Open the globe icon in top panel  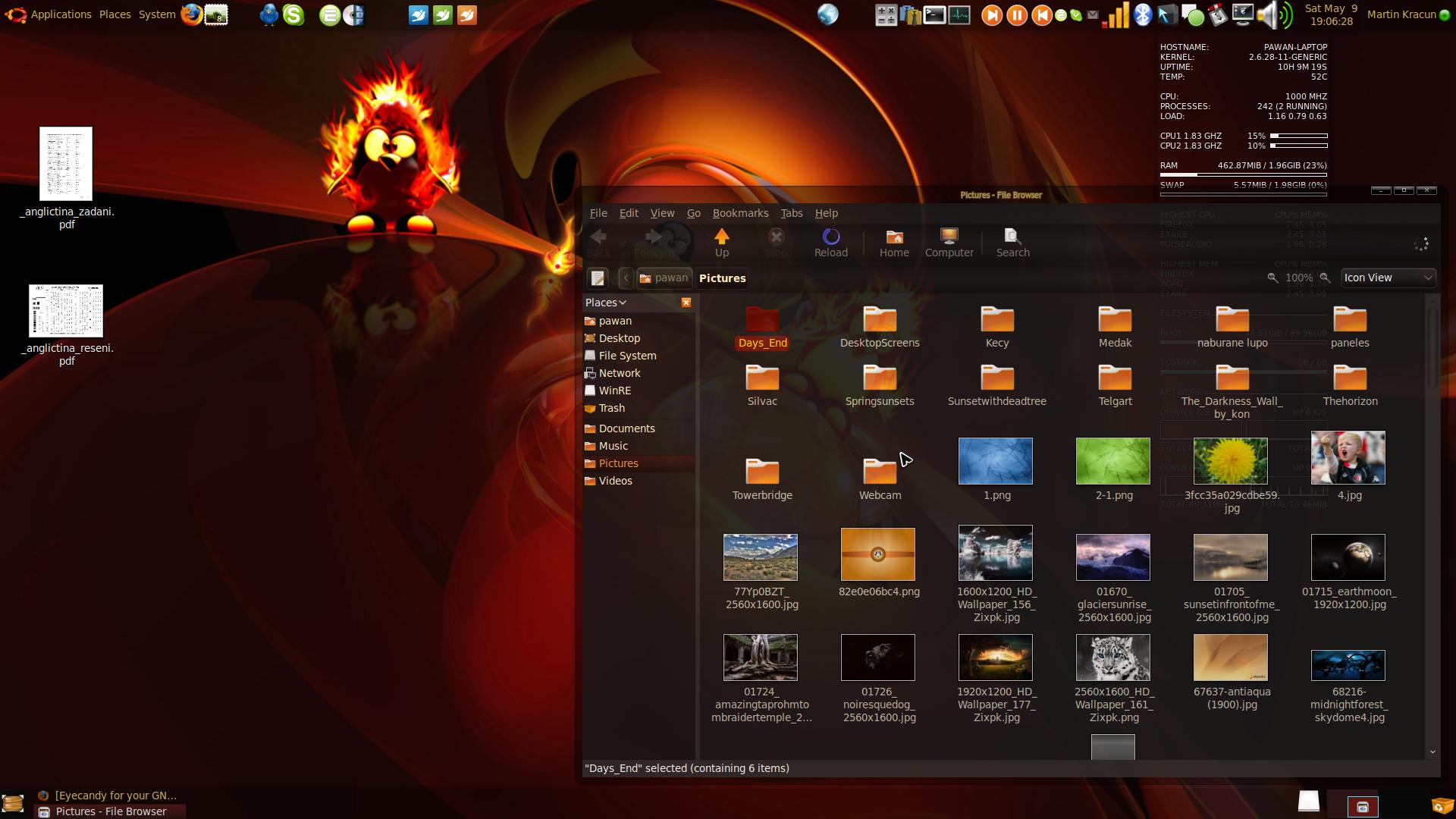pos(827,14)
